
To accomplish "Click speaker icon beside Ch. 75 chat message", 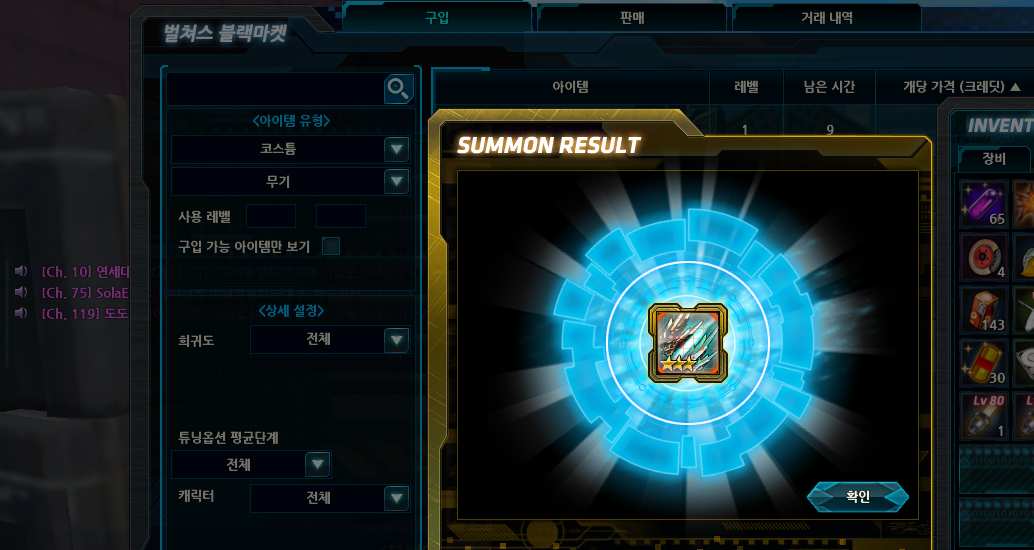I will tap(21, 292).
